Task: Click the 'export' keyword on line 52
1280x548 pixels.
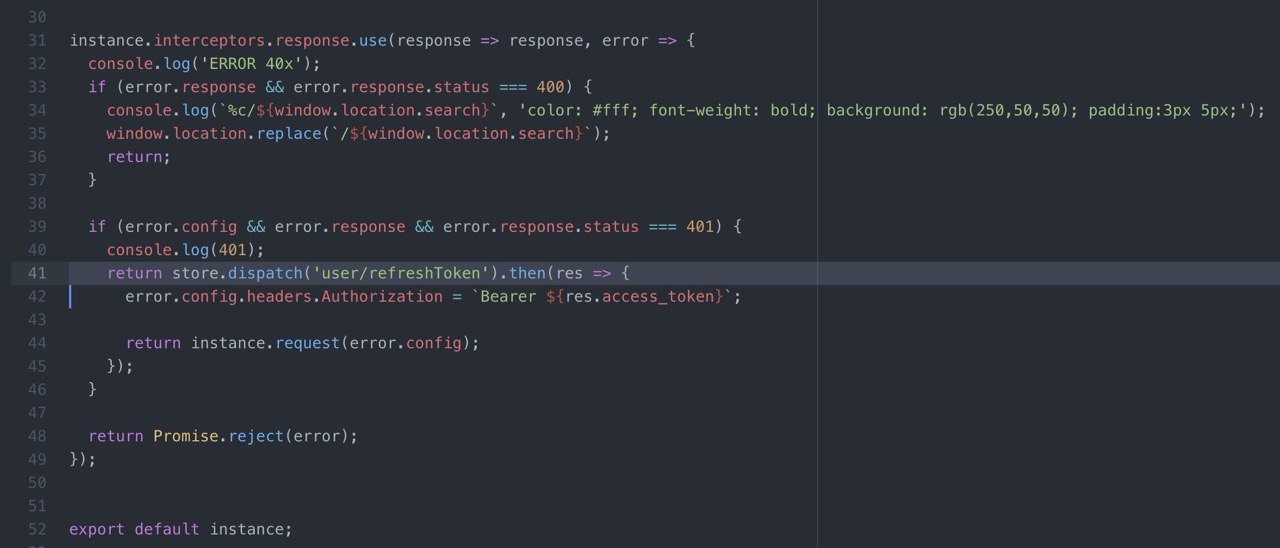Action: pos(97,529)
